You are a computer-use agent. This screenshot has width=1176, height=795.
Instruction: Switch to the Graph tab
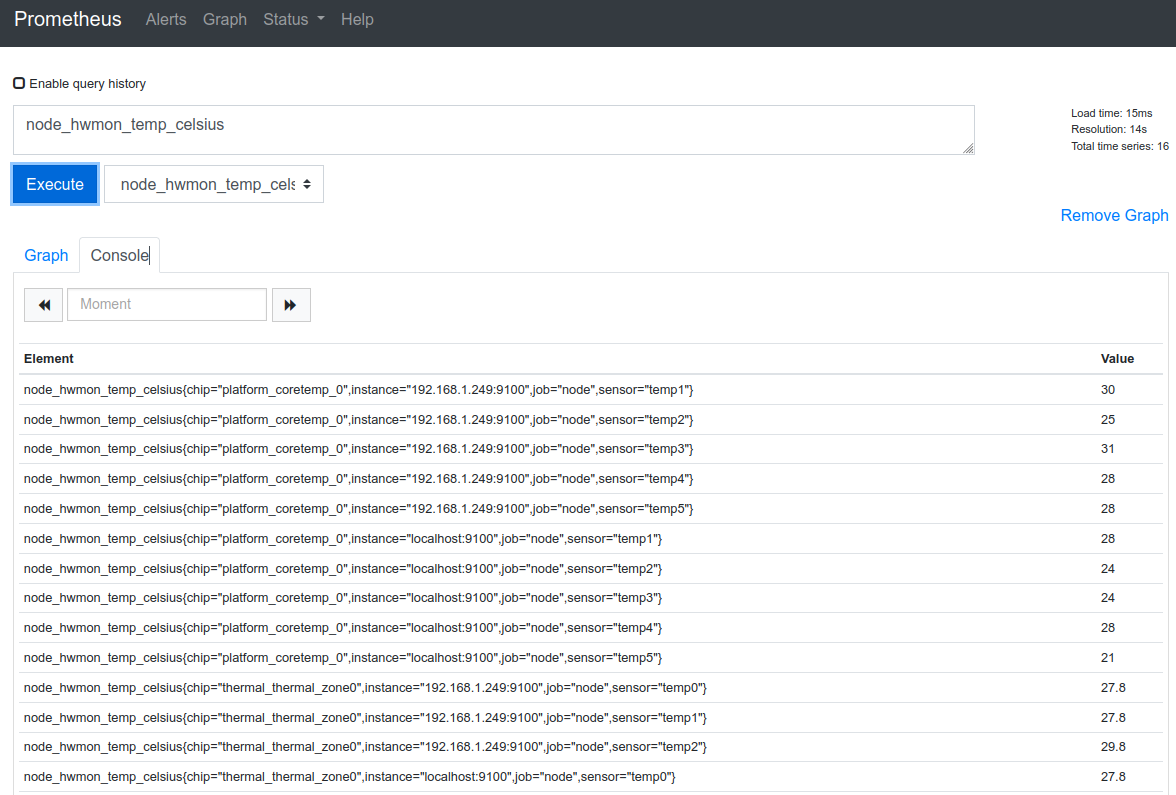(x=46, y=255)
